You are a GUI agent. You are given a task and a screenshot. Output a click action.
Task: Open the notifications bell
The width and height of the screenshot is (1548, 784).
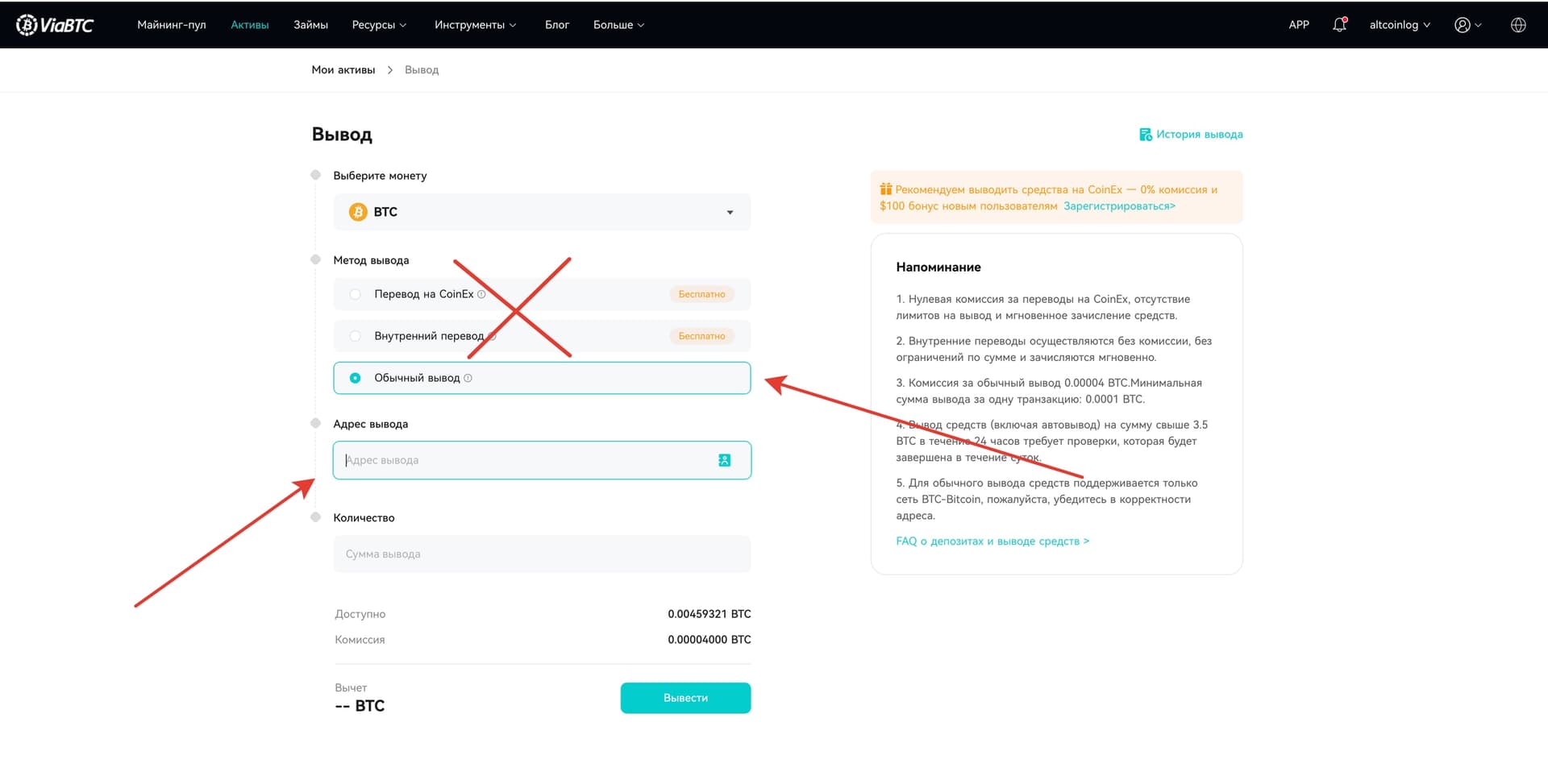1339,25
